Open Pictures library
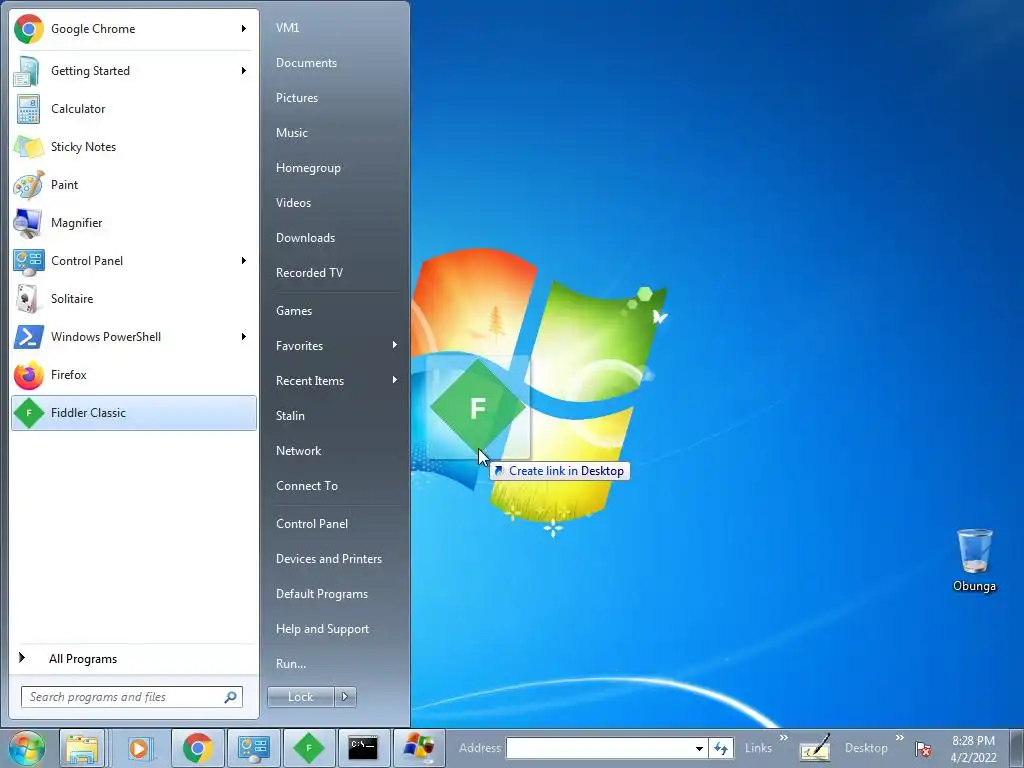Viewport: 1024px width, 768px height. [297, 98]
